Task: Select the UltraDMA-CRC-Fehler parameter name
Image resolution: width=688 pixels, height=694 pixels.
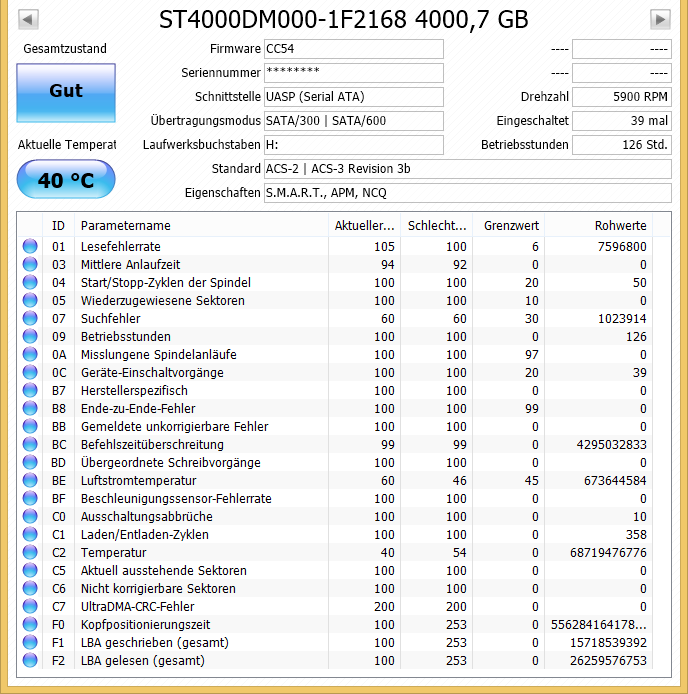Action: 137,606
